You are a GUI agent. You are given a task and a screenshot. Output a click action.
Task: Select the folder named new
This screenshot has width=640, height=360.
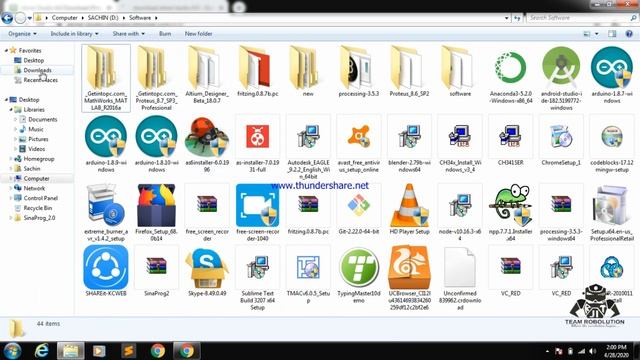[308, 71]
